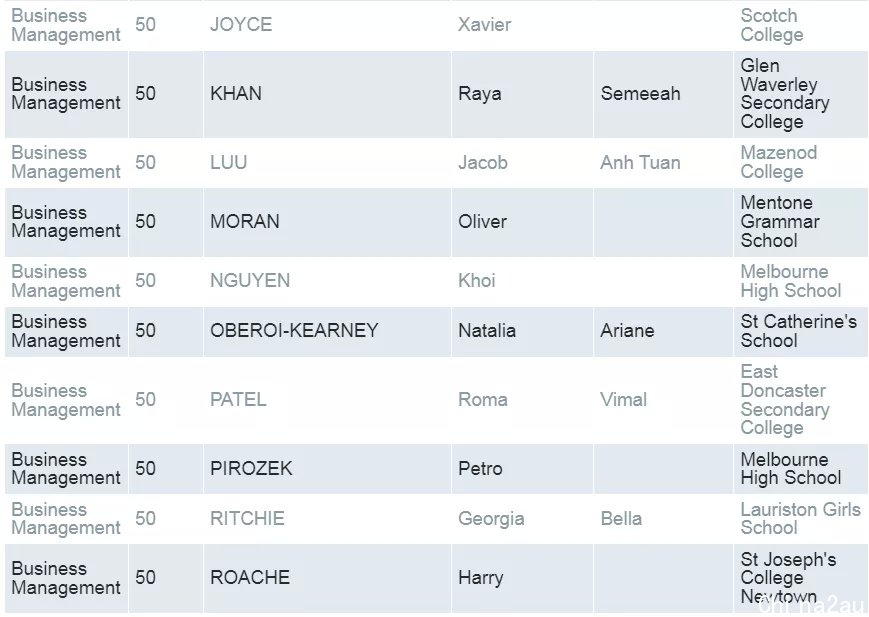Select the PATEL surname cell

coord(327,400)
